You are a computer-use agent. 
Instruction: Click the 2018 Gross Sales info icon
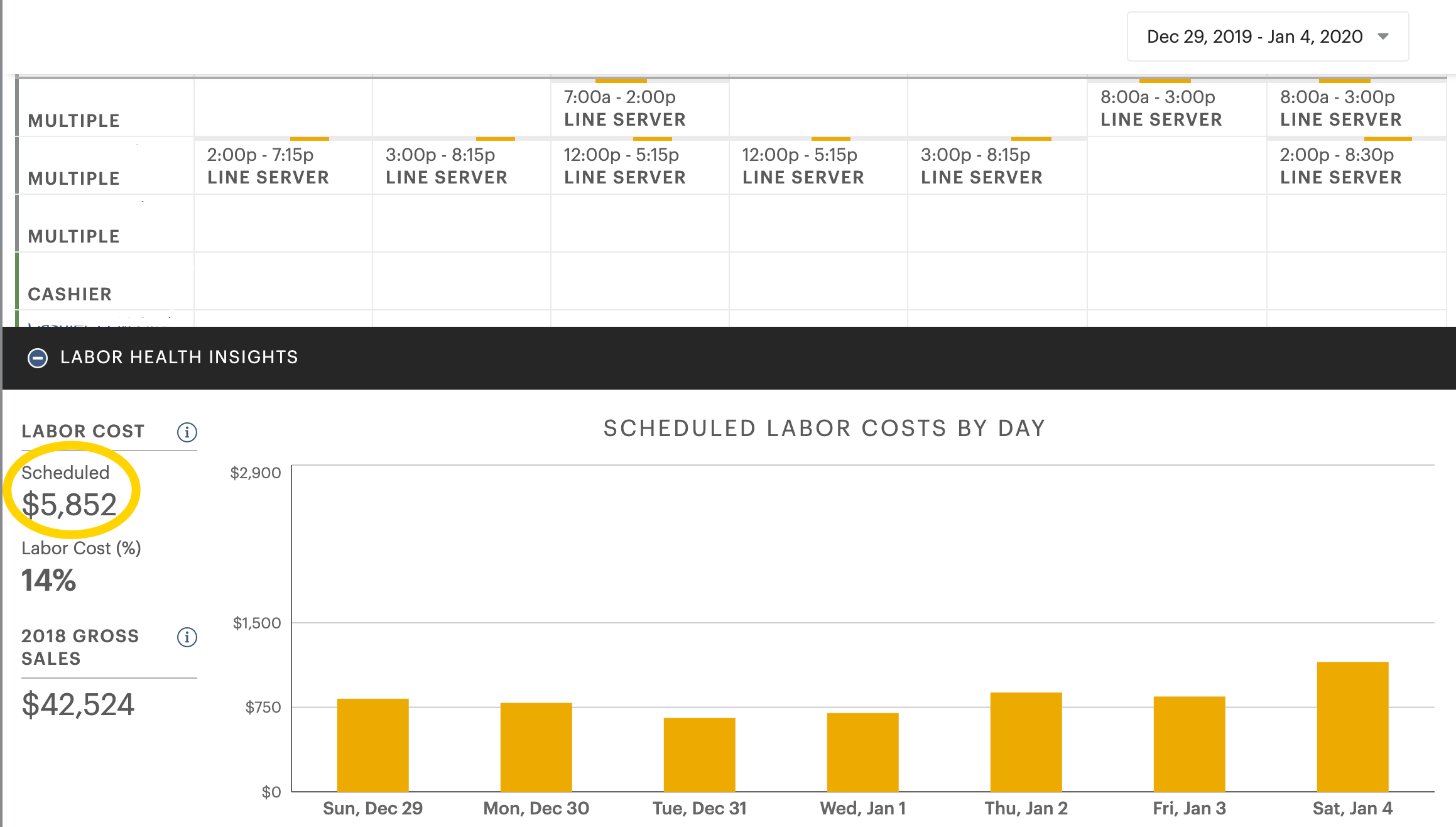(x=187, y=637)
